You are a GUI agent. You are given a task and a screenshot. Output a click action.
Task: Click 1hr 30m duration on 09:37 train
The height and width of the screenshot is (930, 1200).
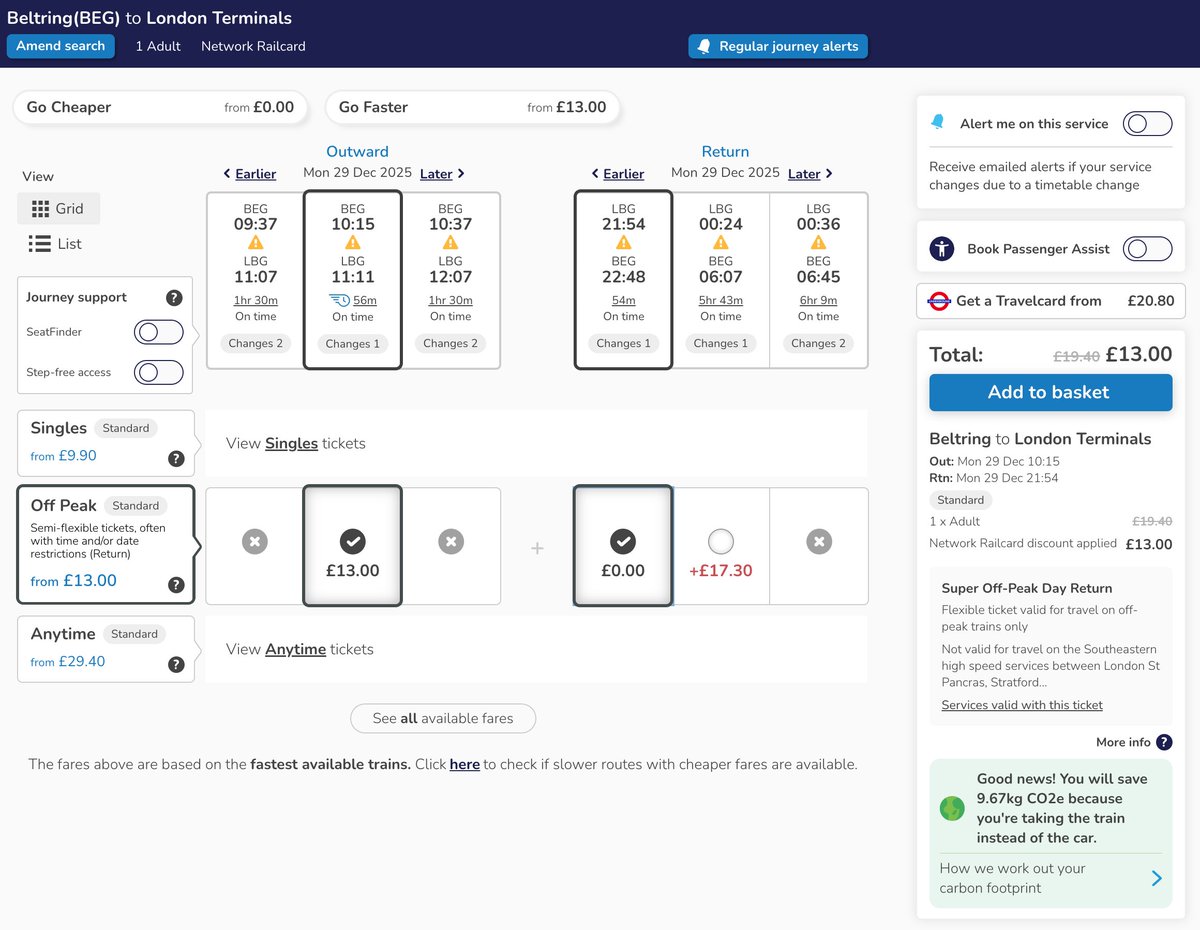click(255, 301)
